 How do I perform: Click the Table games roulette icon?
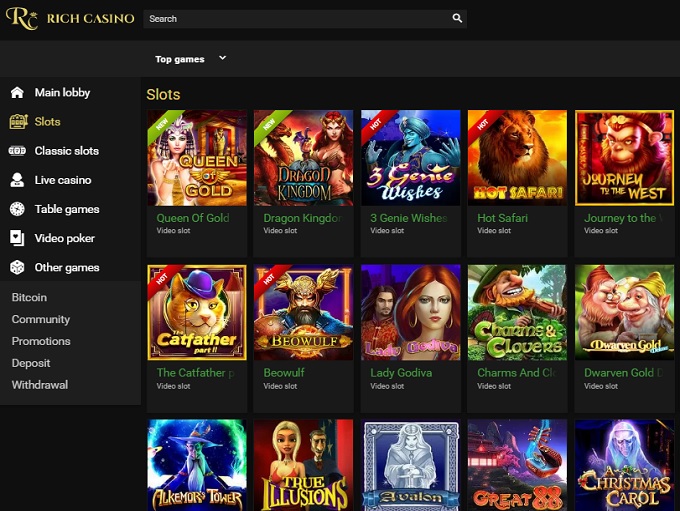[17, 209]
